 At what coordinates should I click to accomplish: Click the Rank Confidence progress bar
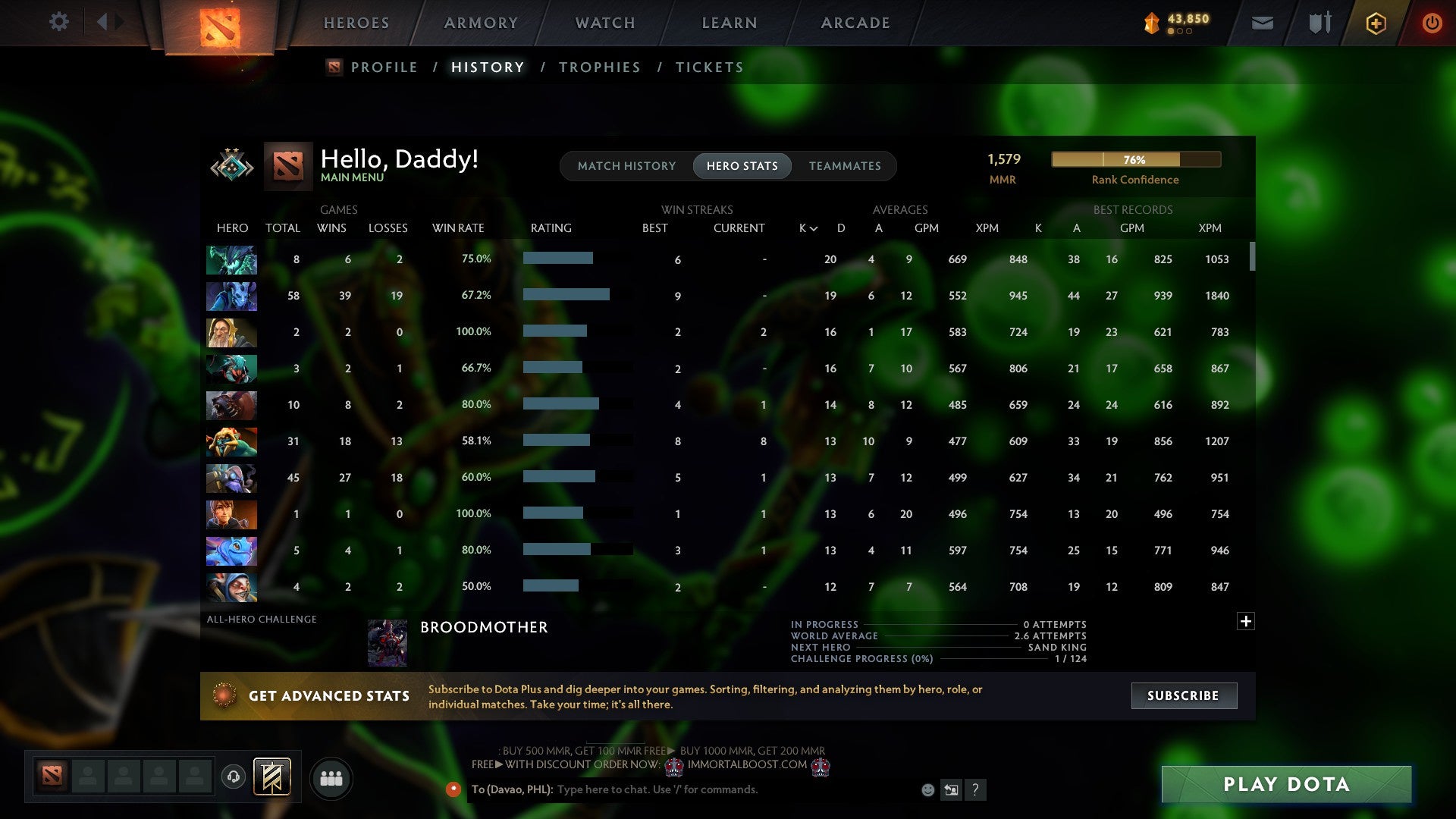[x=1135, y=159]
